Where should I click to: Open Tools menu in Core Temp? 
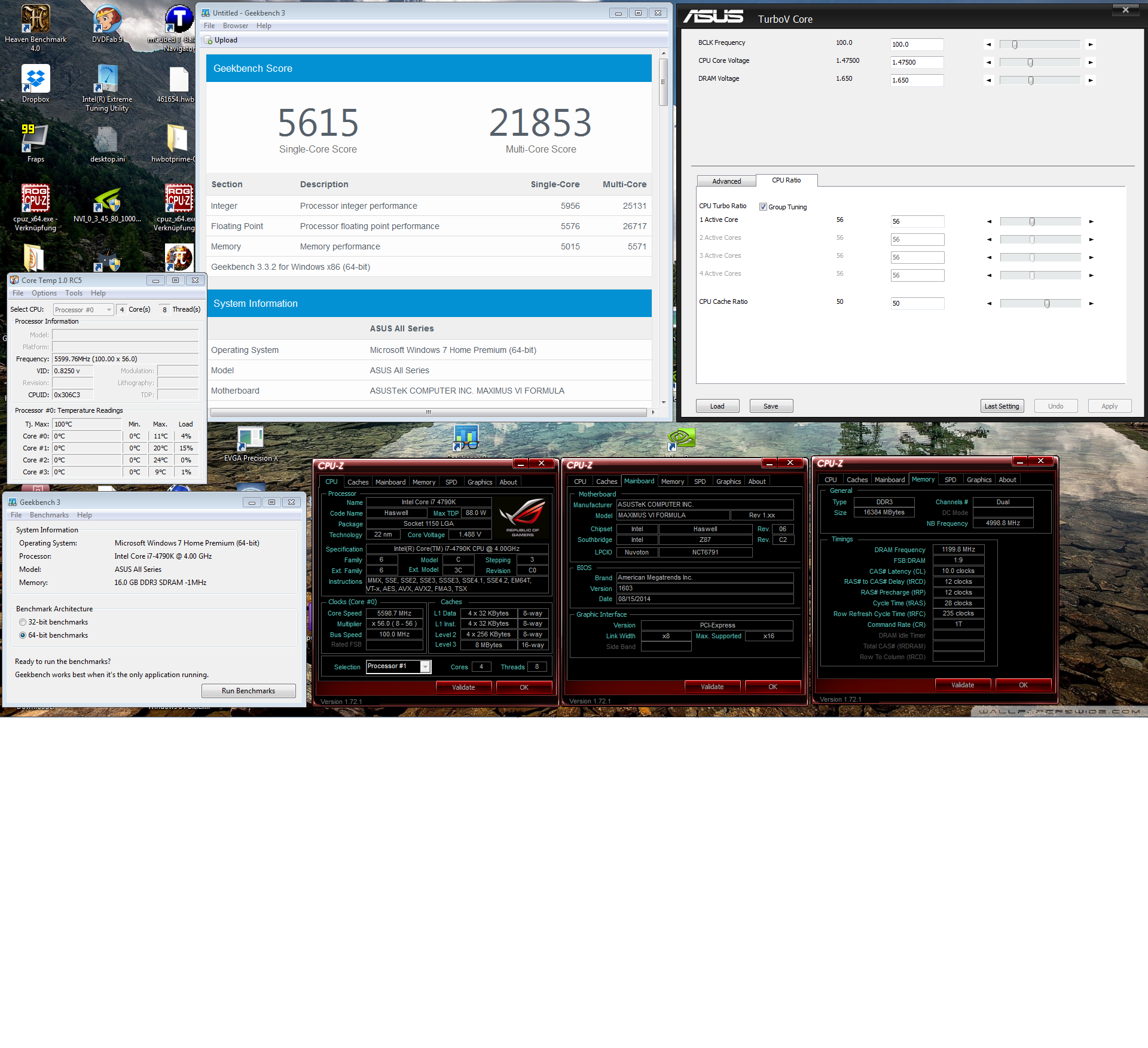point(74,293)
